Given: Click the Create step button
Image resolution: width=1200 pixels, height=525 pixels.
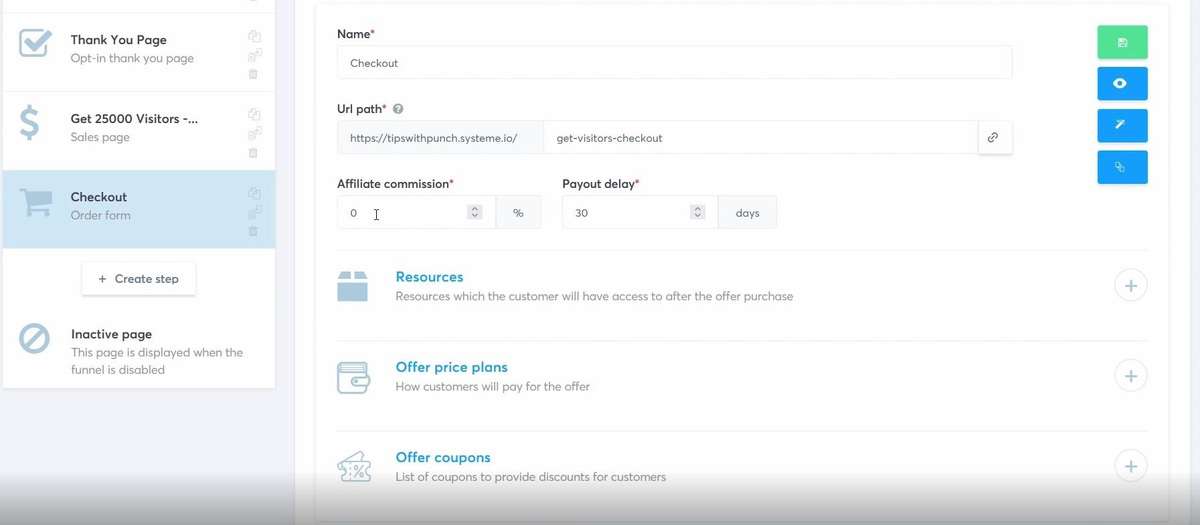Looking at the screenshot, I should pyautogui.click(x=139, y=279).
